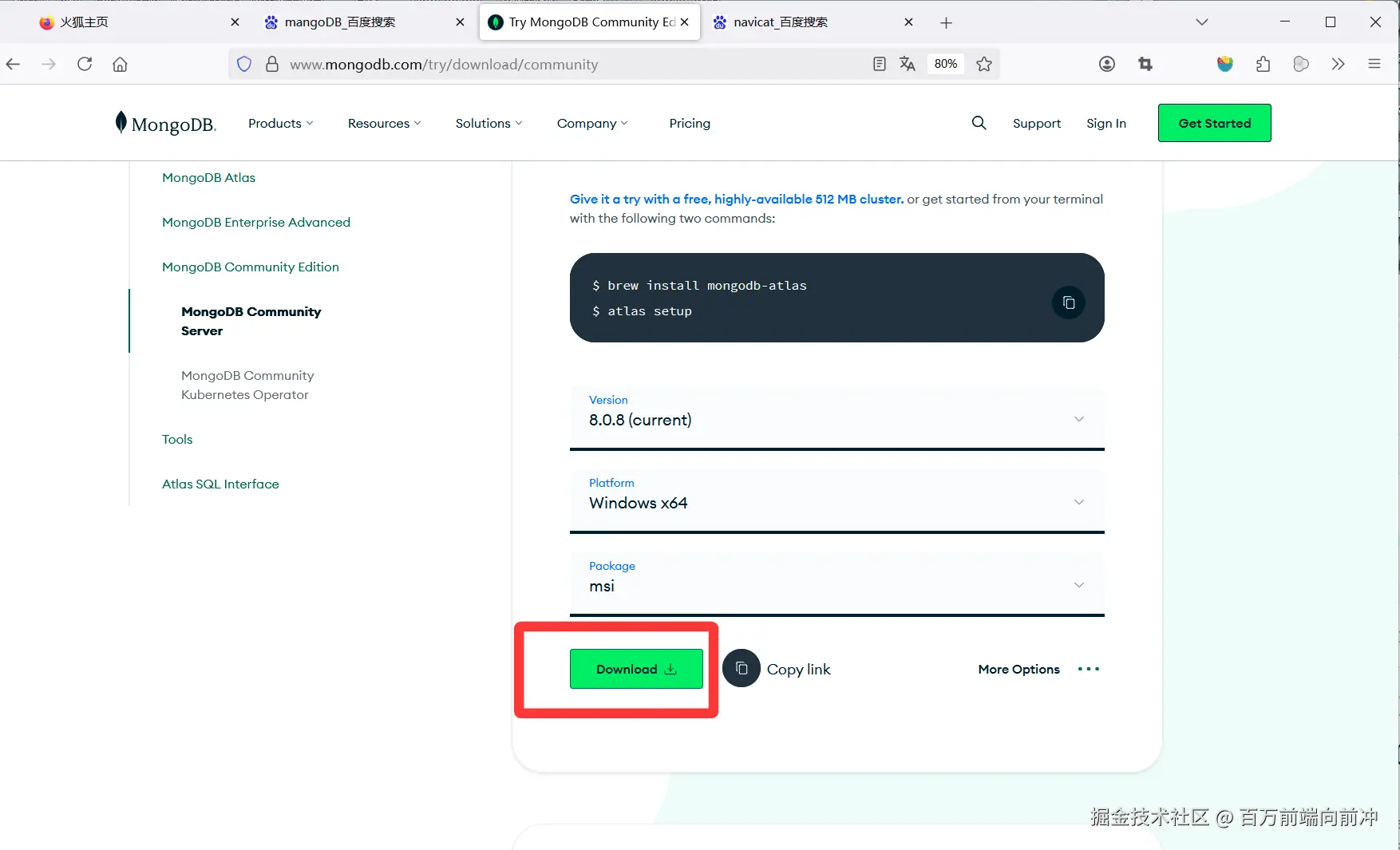Click the translate page icon
Viewport: 1400px width, 850px height.
pyautogui.click(x=908, y=65)
